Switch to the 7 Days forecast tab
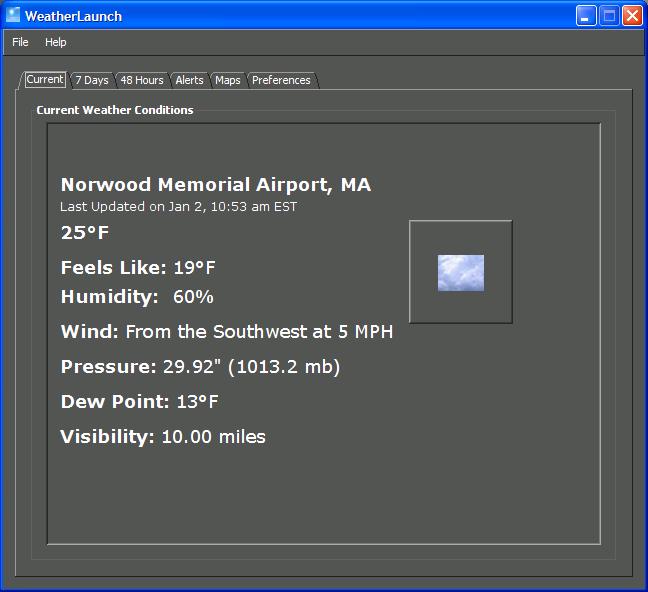The width and height of the screenshot is (648, 592). (92, 80)
